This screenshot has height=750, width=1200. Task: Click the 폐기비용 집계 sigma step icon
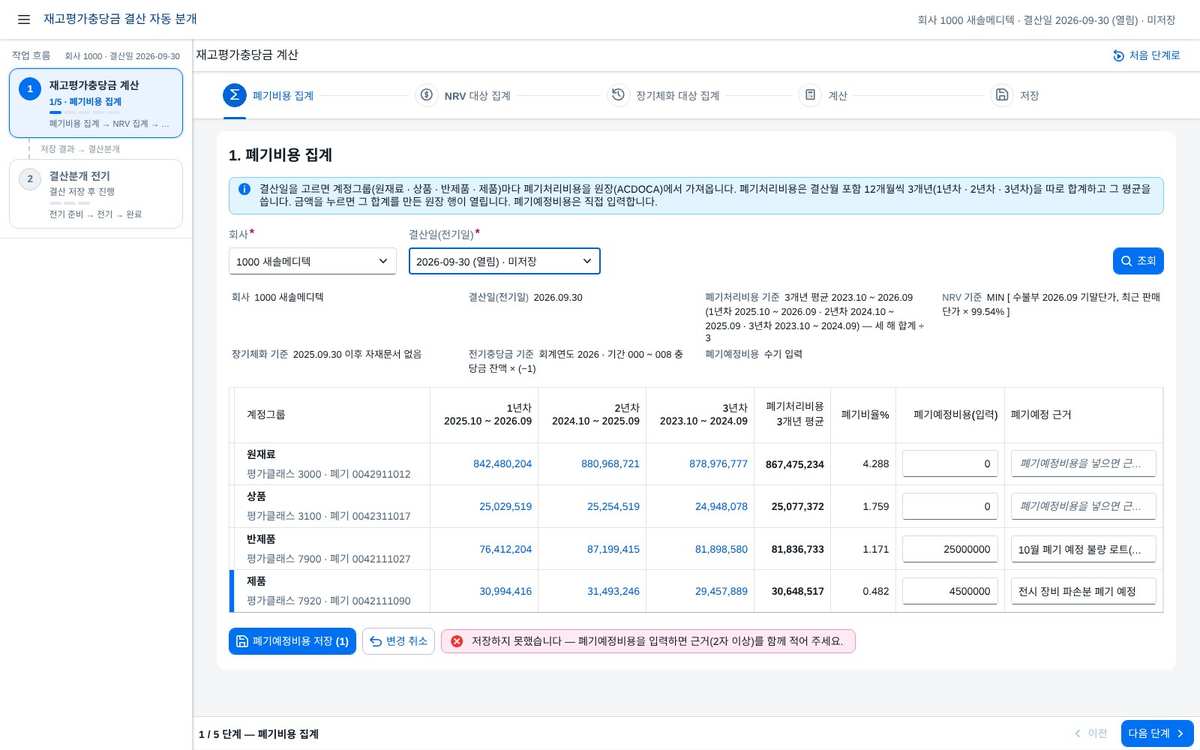234,95
